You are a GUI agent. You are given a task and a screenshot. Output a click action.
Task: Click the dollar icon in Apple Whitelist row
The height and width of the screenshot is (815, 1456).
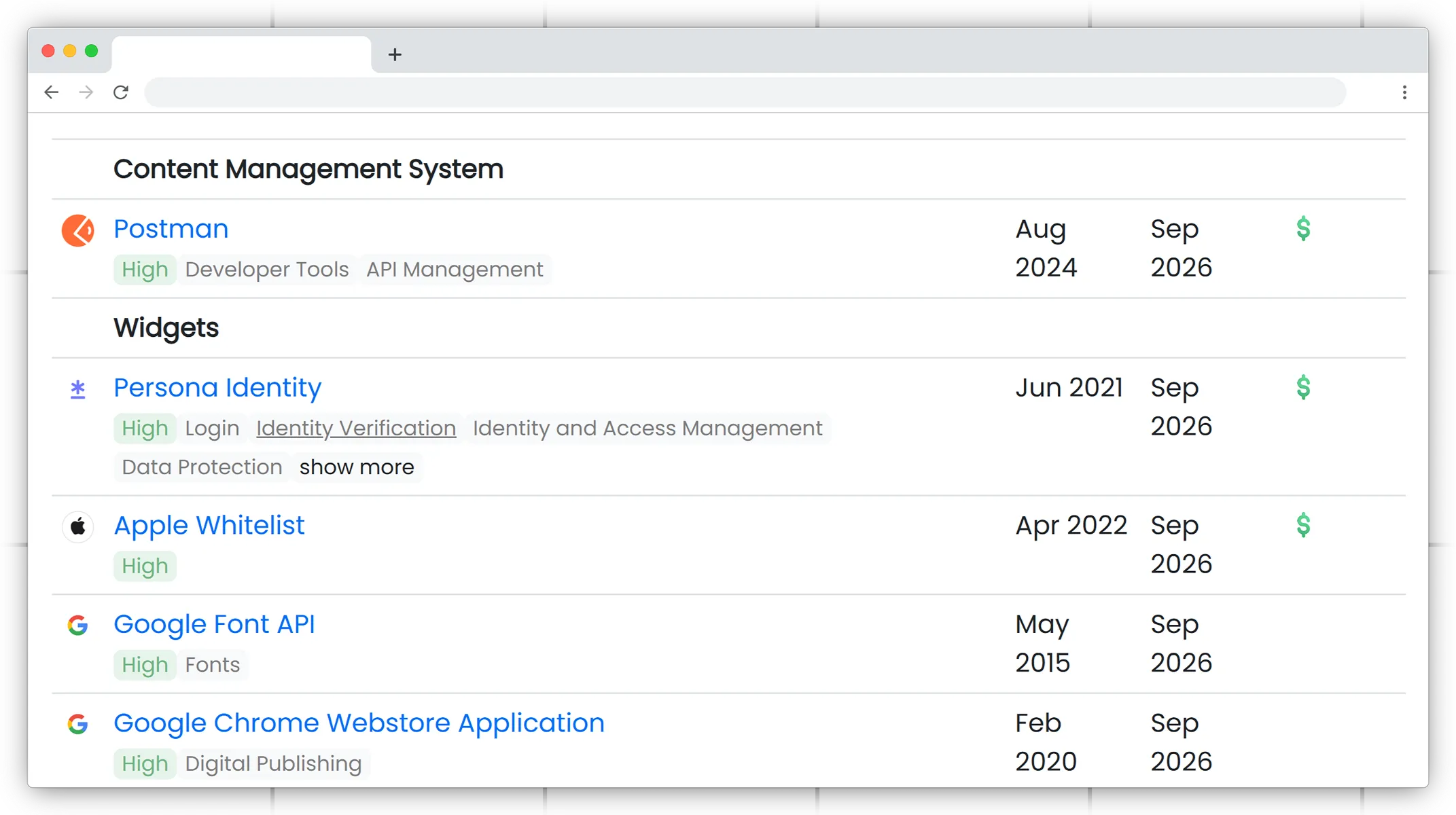(x=1303, y=525)
